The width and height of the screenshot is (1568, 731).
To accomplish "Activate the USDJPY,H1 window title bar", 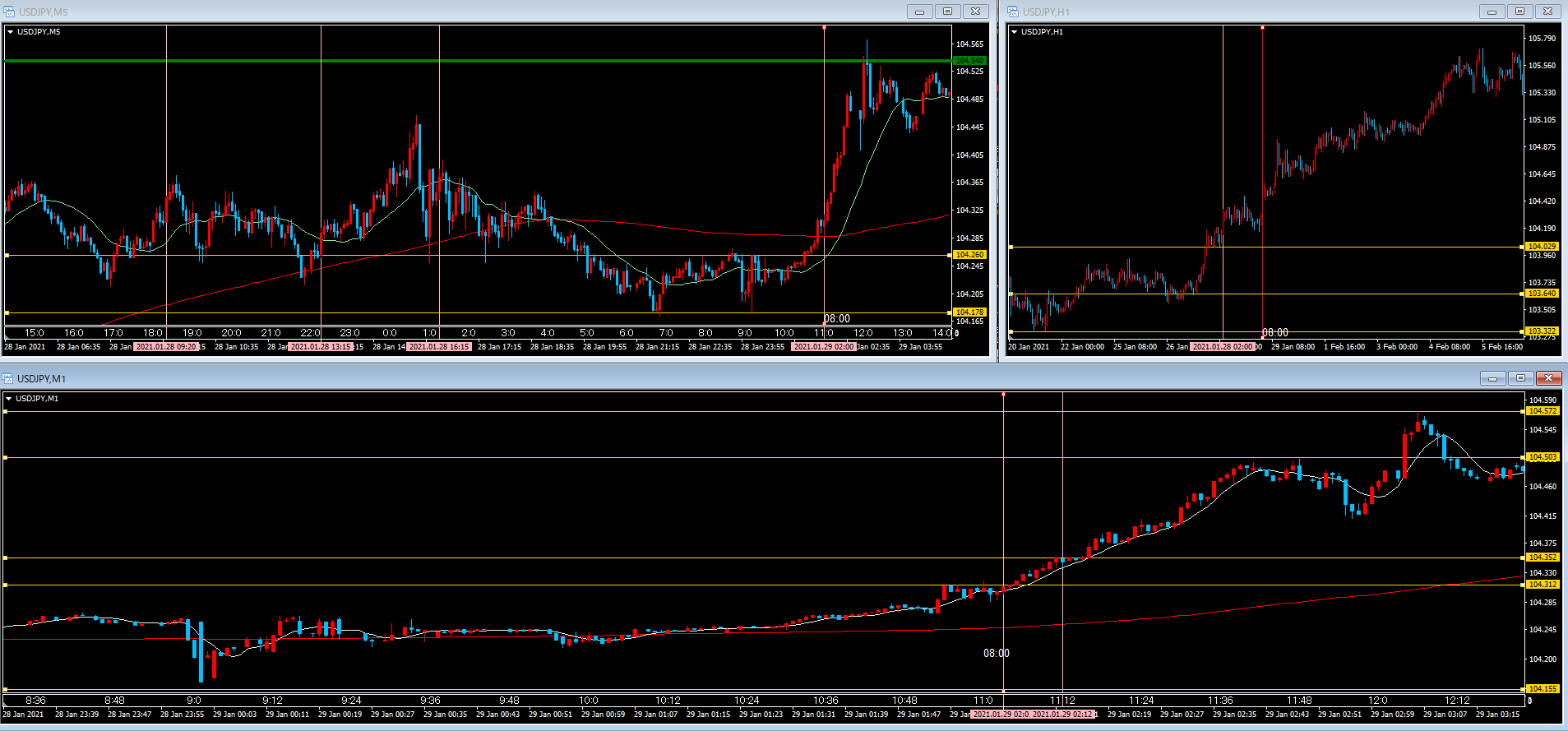I will click(1233, 12).
